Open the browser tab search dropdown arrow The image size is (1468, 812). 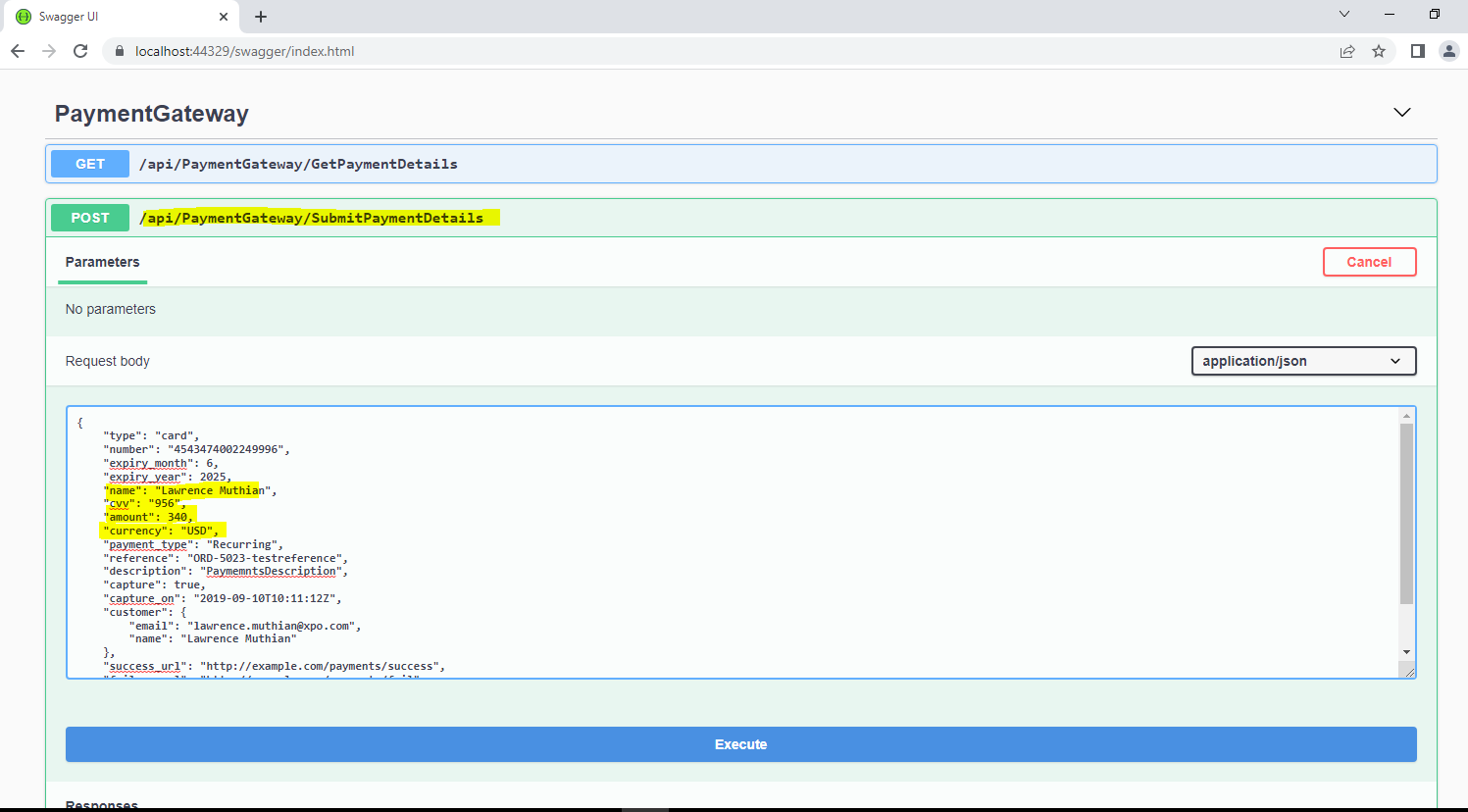[x=1343, y=15]
